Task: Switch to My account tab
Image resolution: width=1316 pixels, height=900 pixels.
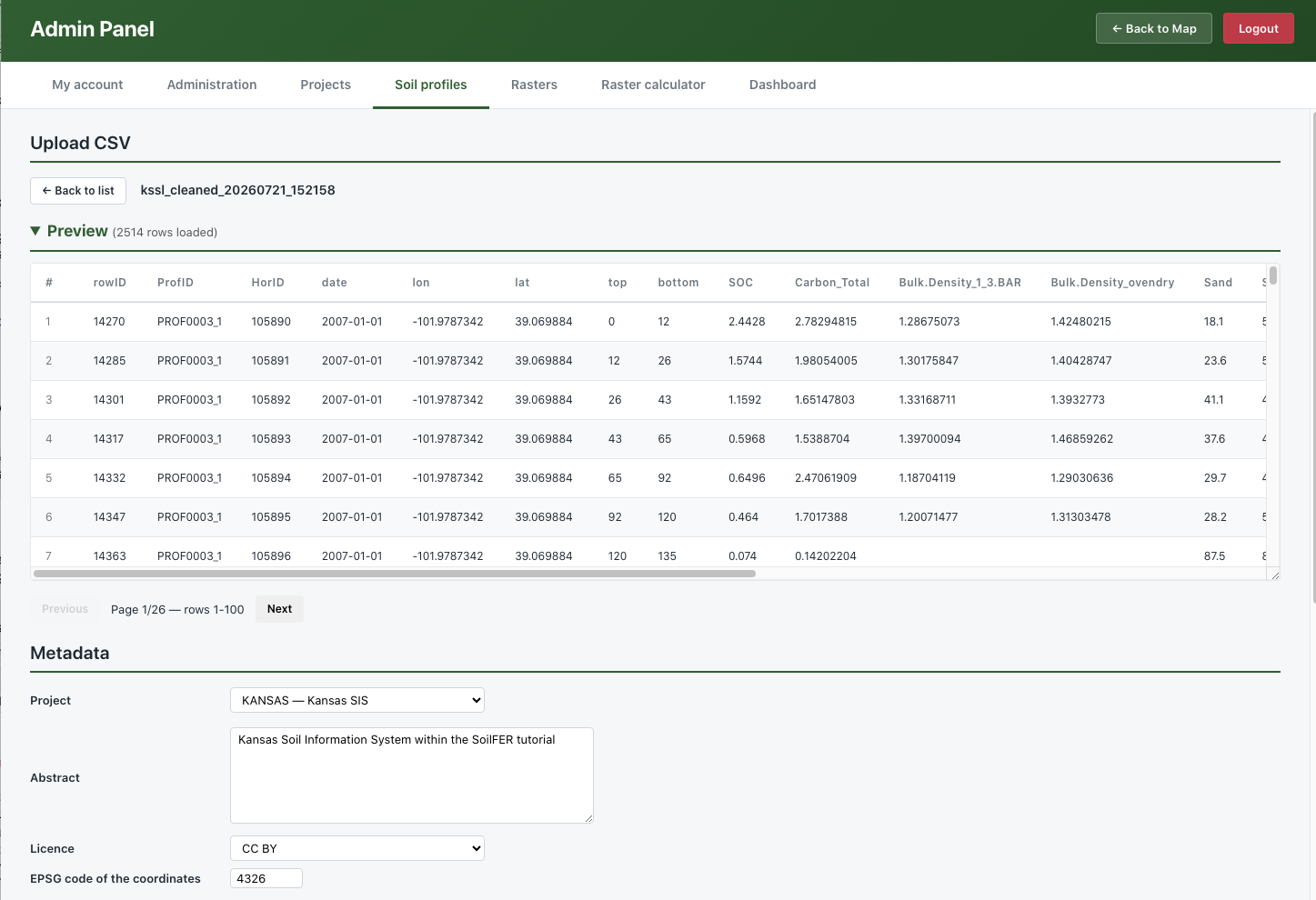Action: point(87,85)
